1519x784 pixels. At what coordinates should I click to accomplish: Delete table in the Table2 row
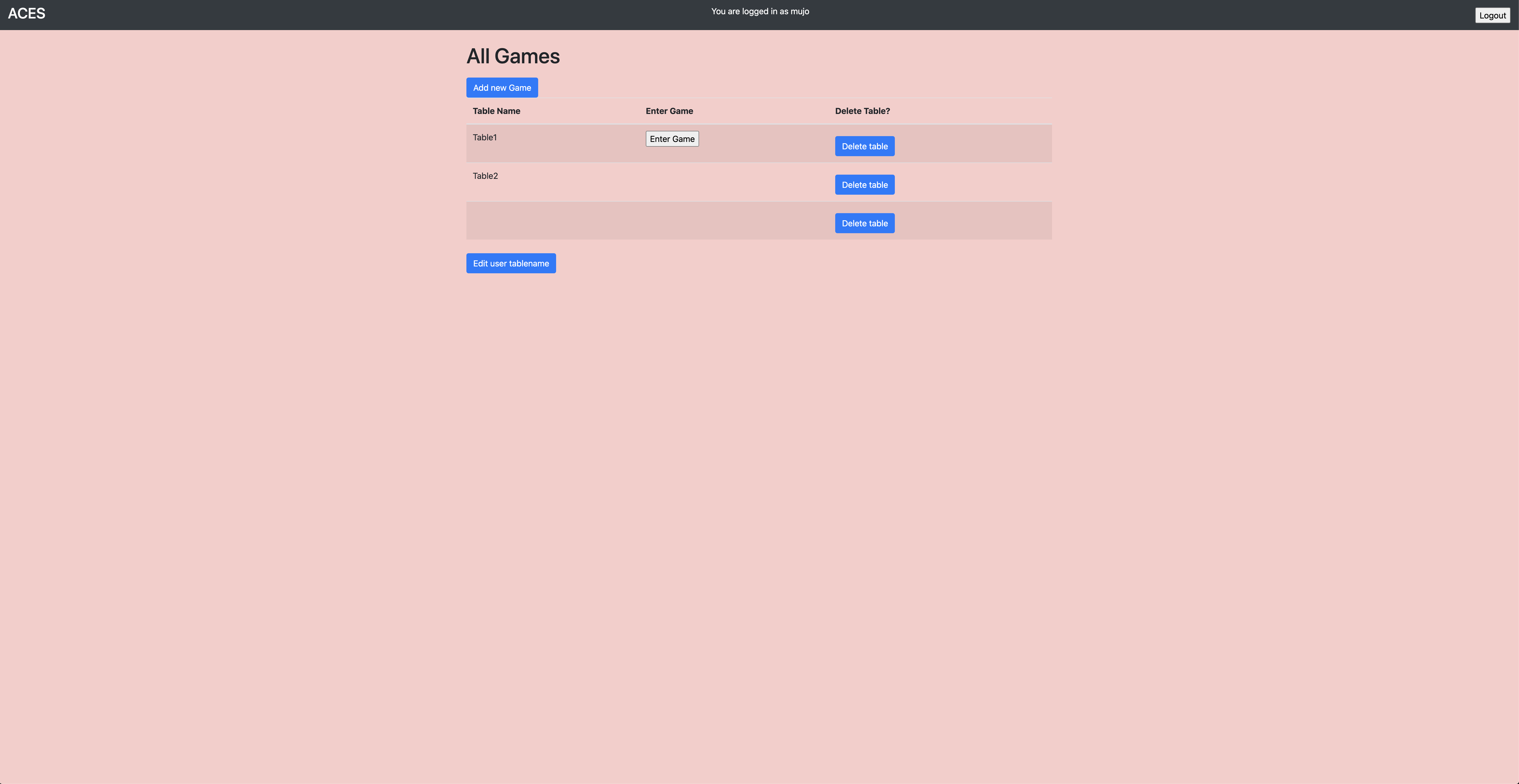864,184
